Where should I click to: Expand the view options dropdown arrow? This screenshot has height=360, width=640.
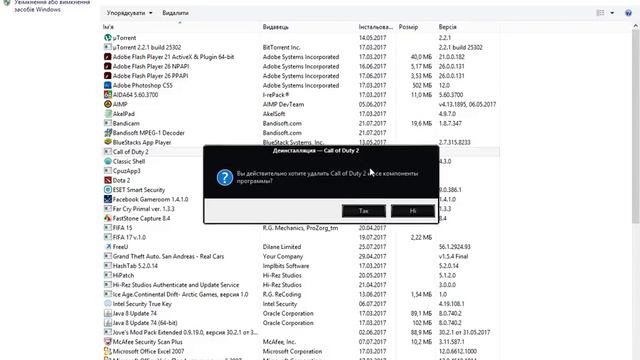[x=612, y=13]
